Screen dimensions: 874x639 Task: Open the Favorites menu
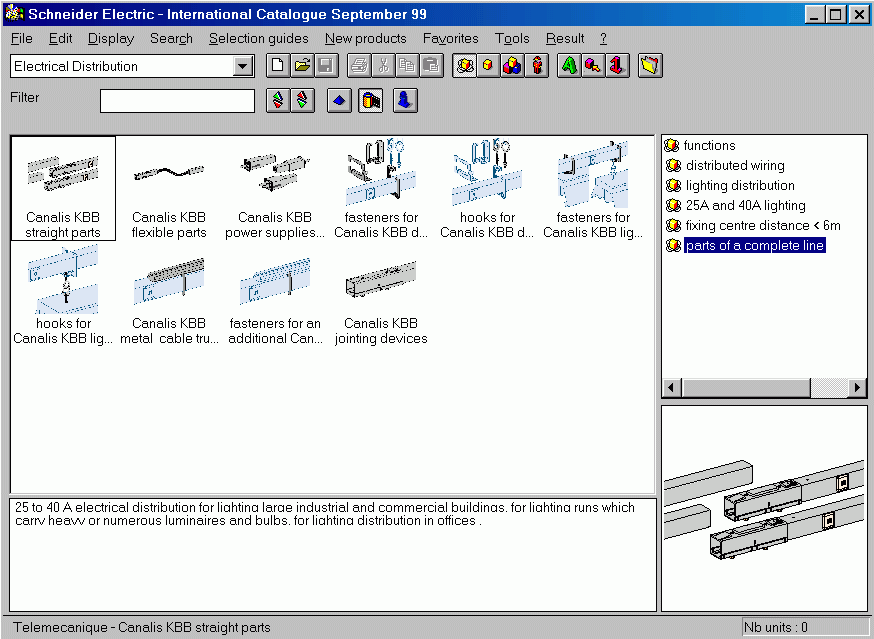click(x=450, y=38)
